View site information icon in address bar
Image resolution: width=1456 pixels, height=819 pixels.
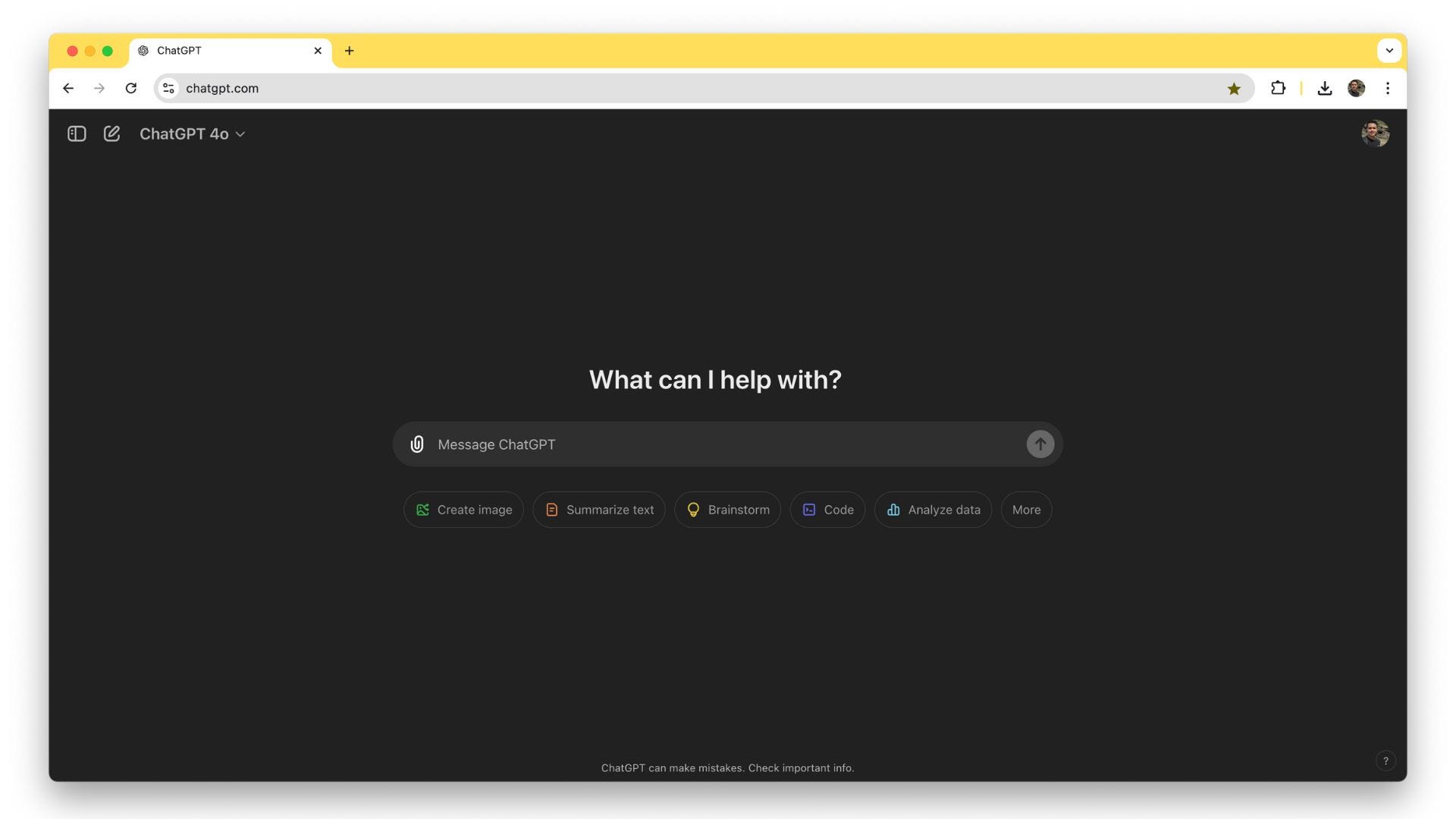tap(169, 89)
